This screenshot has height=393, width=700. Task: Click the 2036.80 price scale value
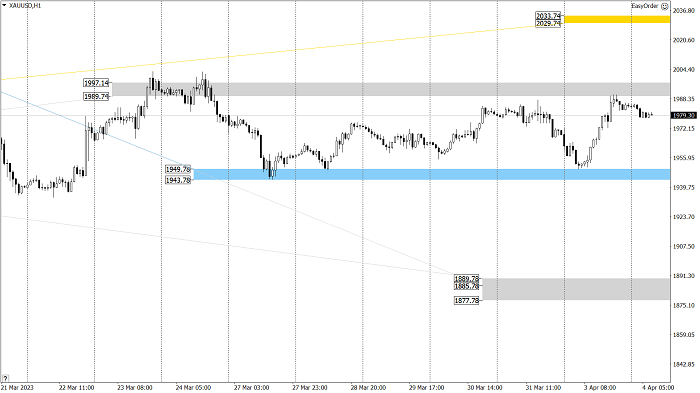tap(684, 10)
